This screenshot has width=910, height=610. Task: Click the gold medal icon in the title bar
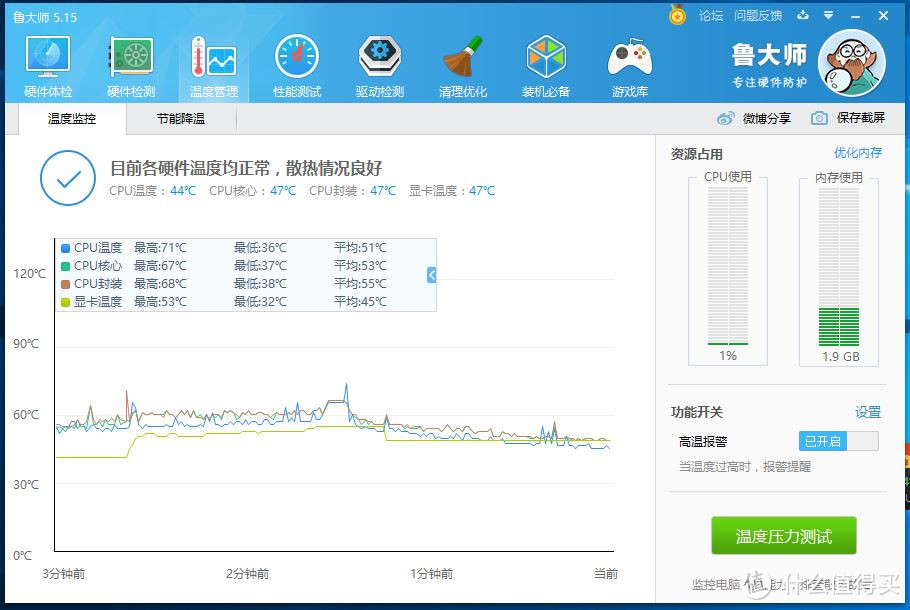[x=677, y=15]
